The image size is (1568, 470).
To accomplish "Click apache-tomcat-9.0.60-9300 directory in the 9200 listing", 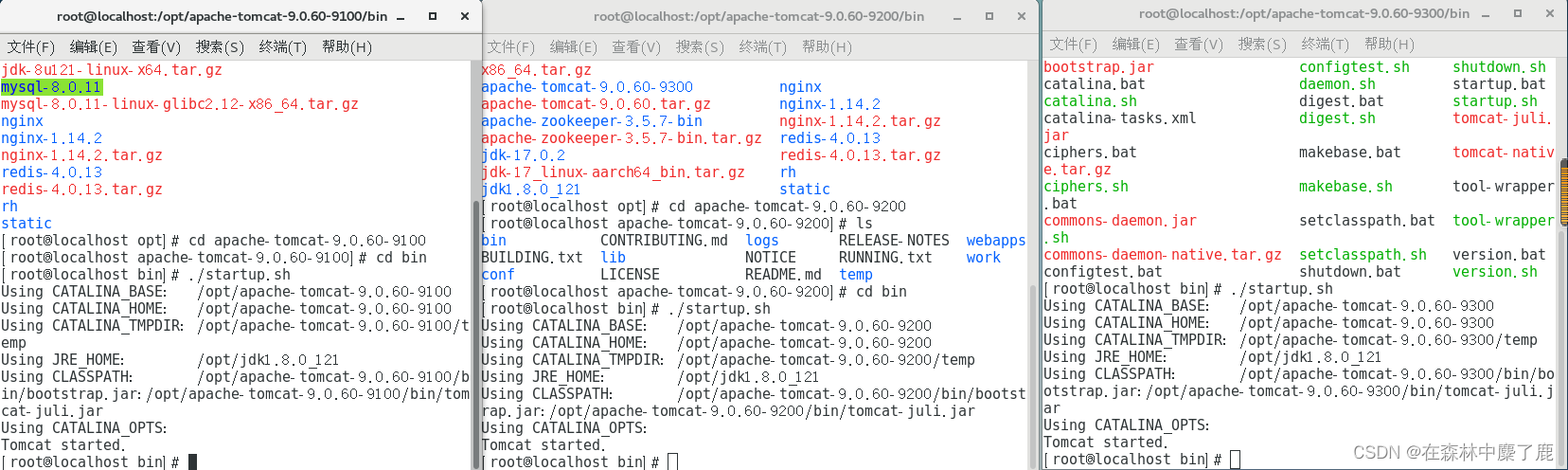I will click(x=587, y=87).
